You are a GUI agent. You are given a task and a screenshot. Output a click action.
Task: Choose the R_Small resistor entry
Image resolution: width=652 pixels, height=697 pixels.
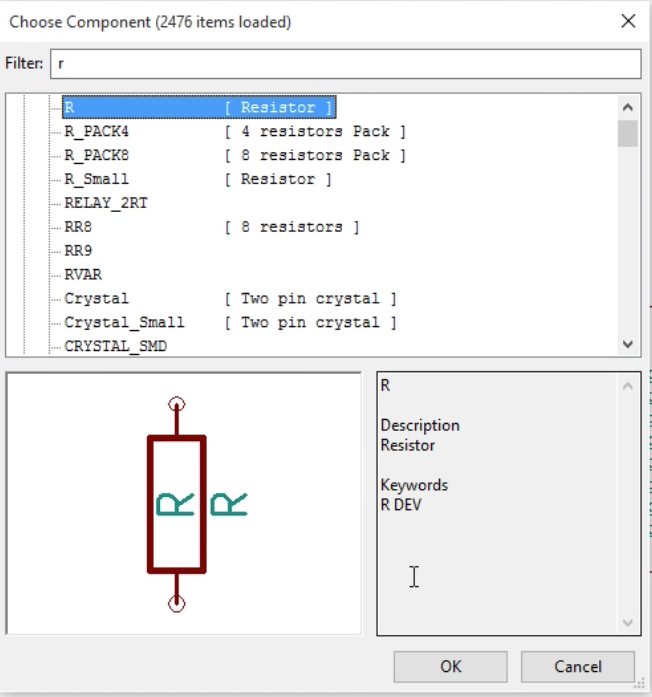(198, 179)
